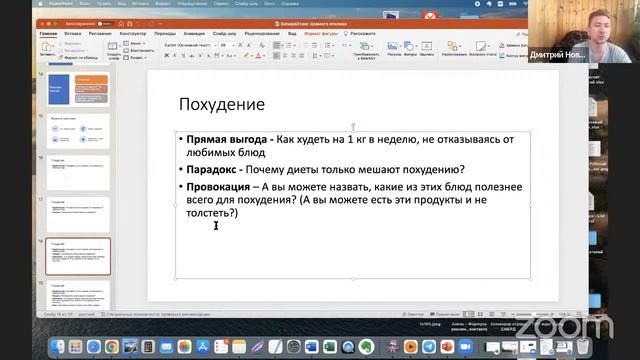Toggle the AutoSave (Автосохранение) switch
Screen dimensions: 640x360
click(x=104, y=24)
